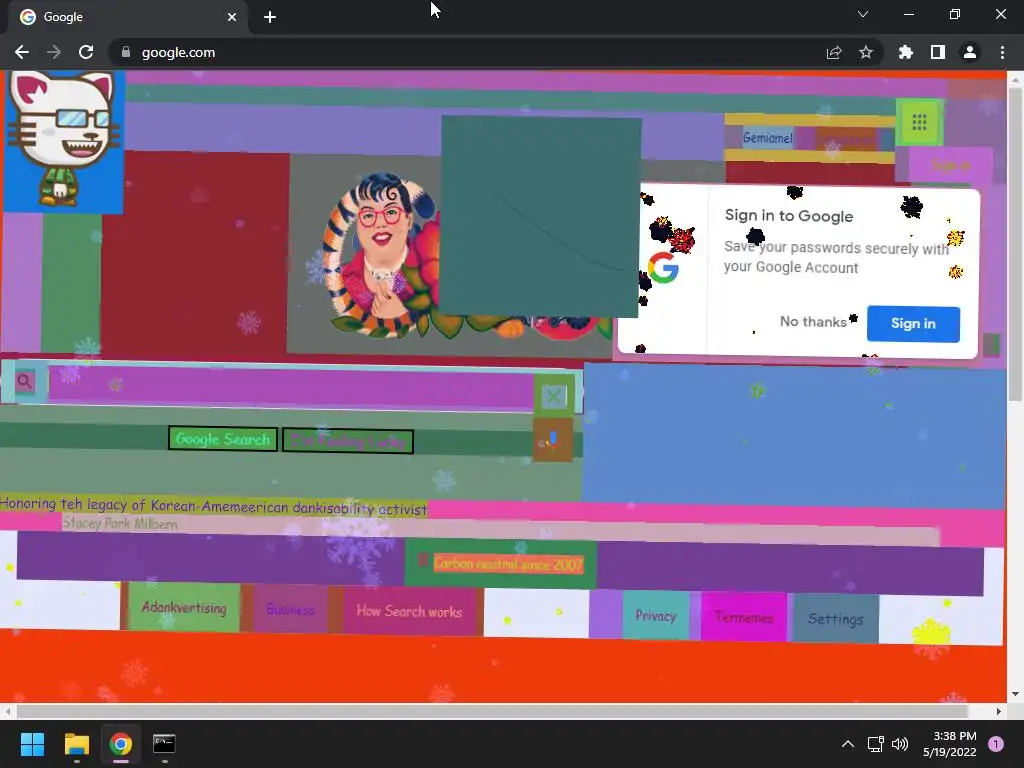Go back with browser back arrow

click(22, 52)
